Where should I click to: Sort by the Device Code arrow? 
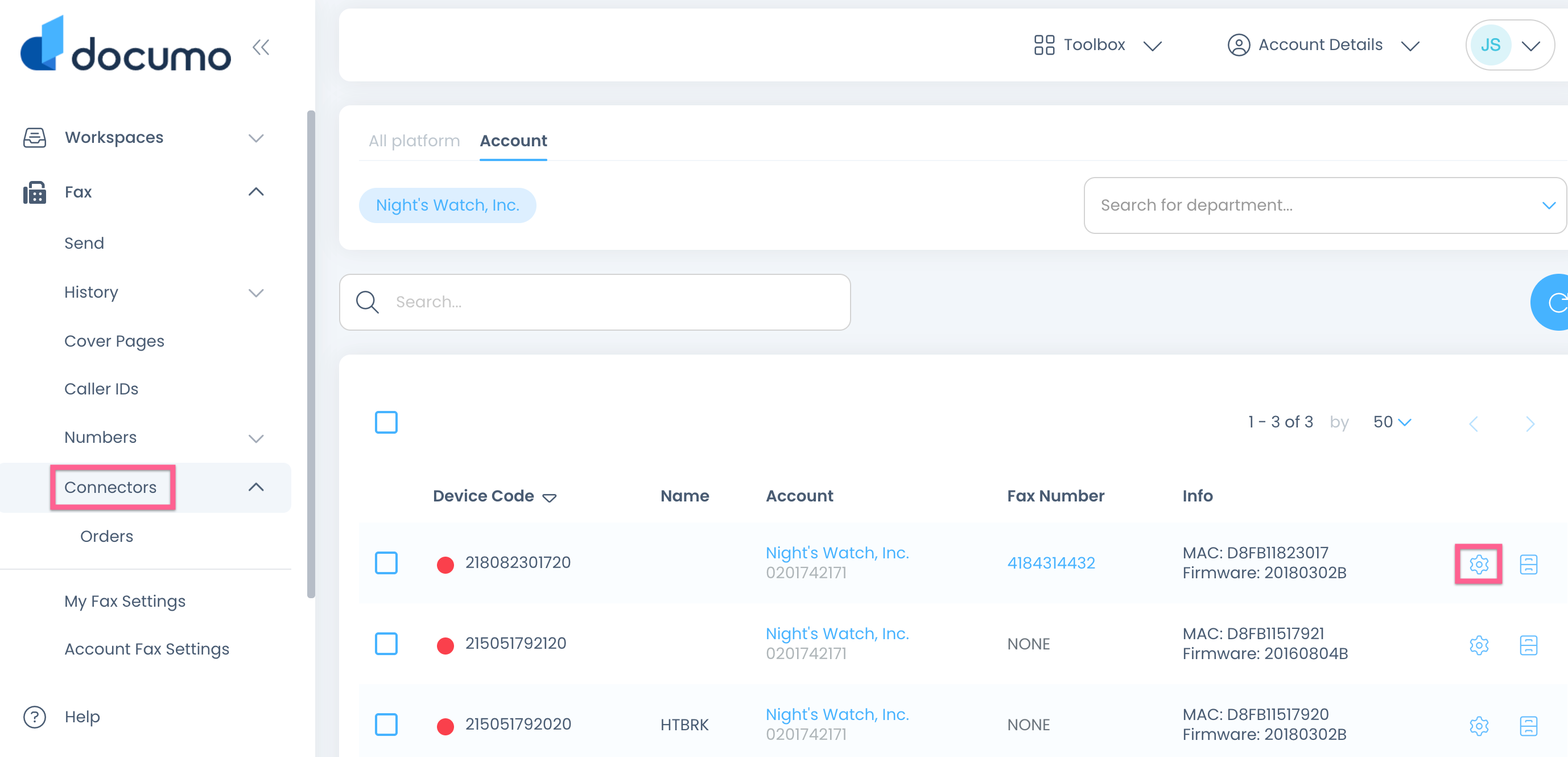click(x=549, y=497)
